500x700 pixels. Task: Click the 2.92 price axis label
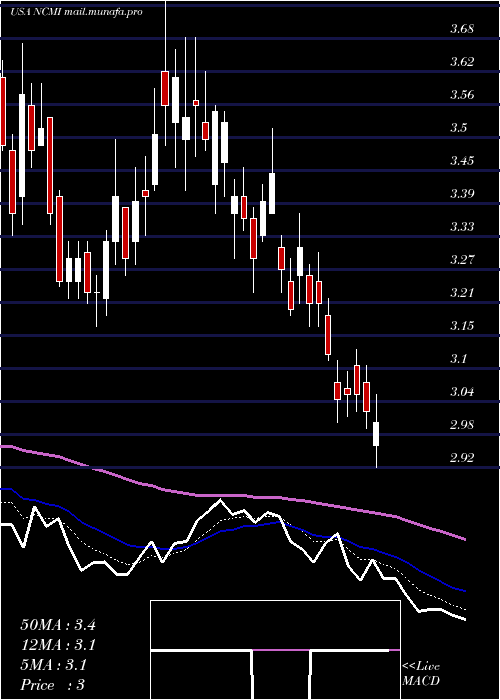461,457
